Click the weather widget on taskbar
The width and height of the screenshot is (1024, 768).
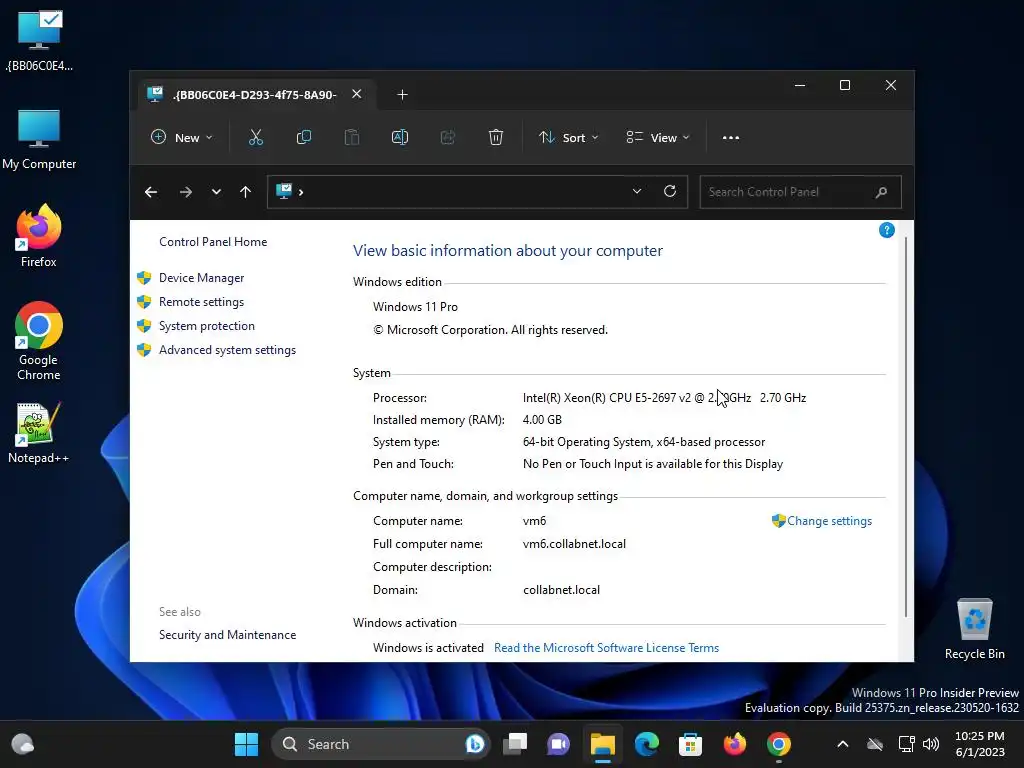23,744
